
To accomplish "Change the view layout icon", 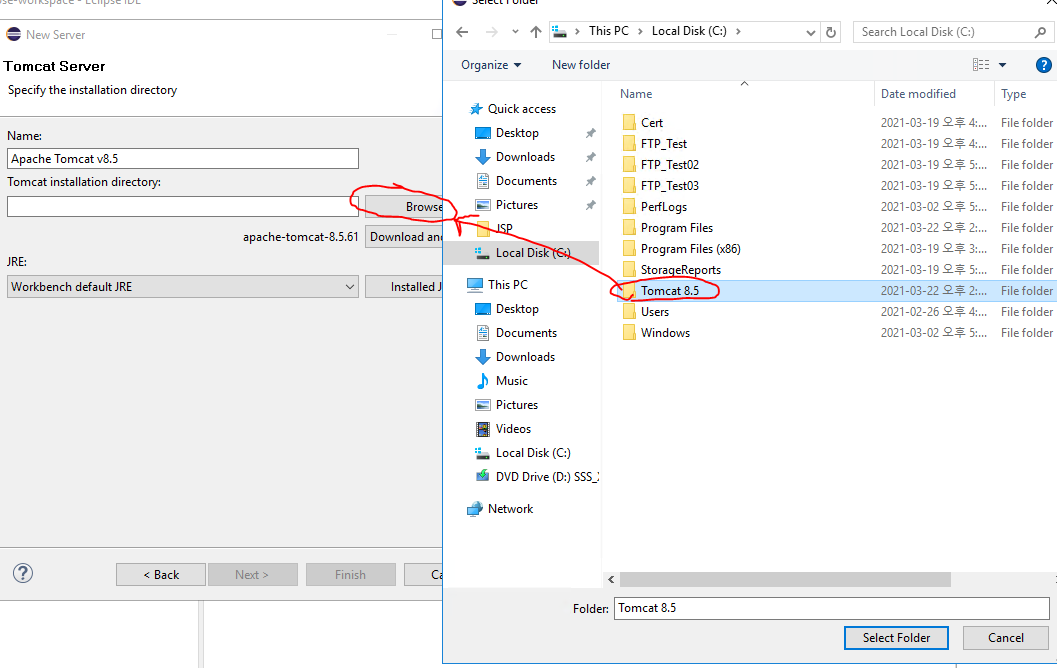I will (x=981, y=65).
